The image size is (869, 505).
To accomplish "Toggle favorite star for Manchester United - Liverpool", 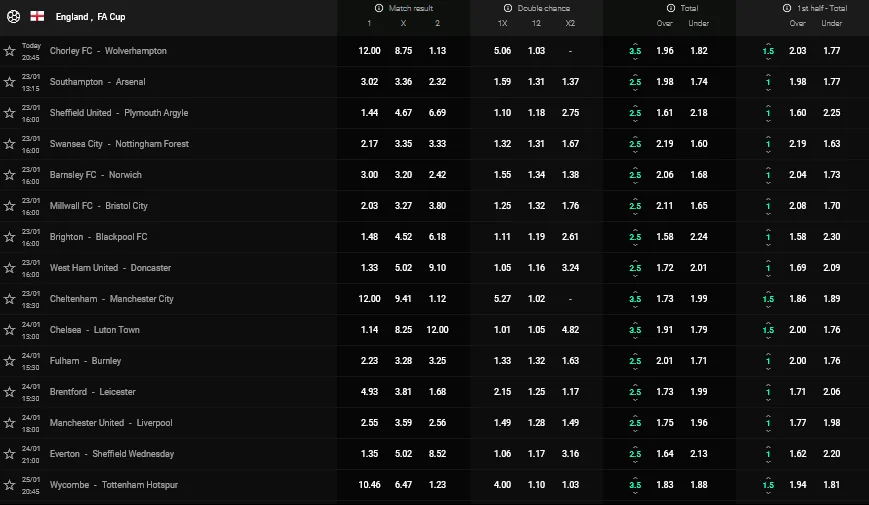I will 10,423.
